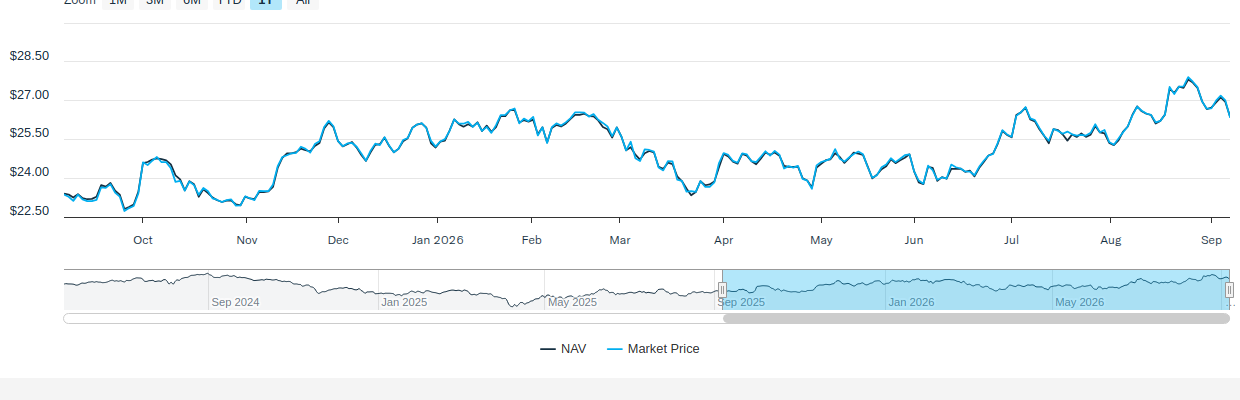Grab the right navigator range handle
1240x400 pixels.
click(x=1230, y=290)
